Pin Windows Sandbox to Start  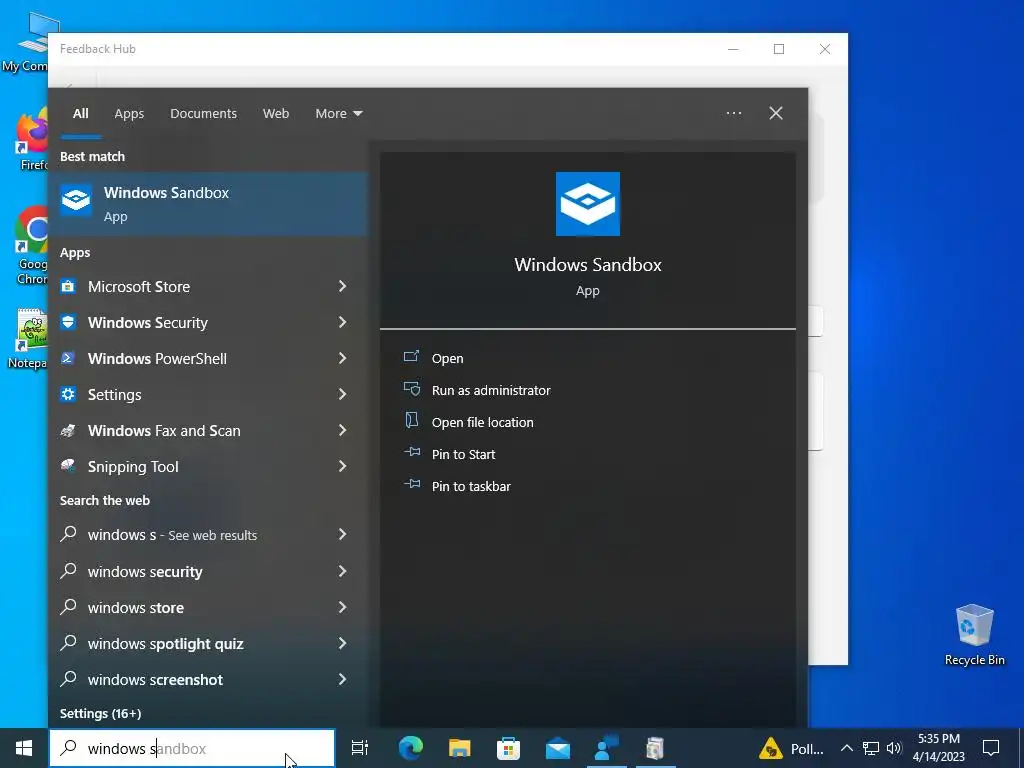tap(449, 454)
